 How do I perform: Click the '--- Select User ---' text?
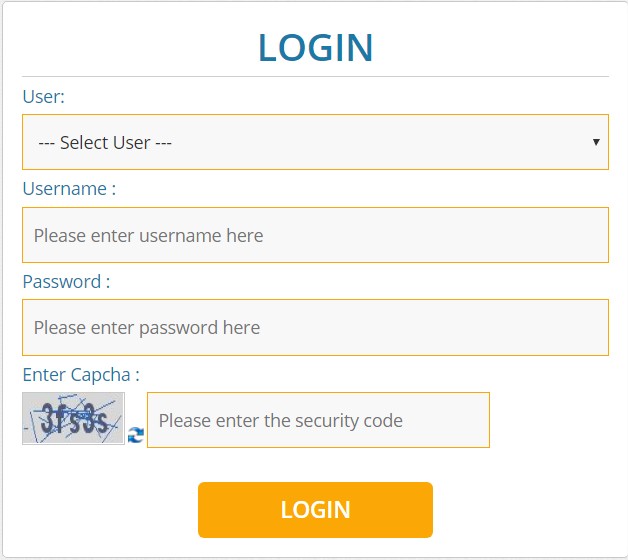[105, 143]
